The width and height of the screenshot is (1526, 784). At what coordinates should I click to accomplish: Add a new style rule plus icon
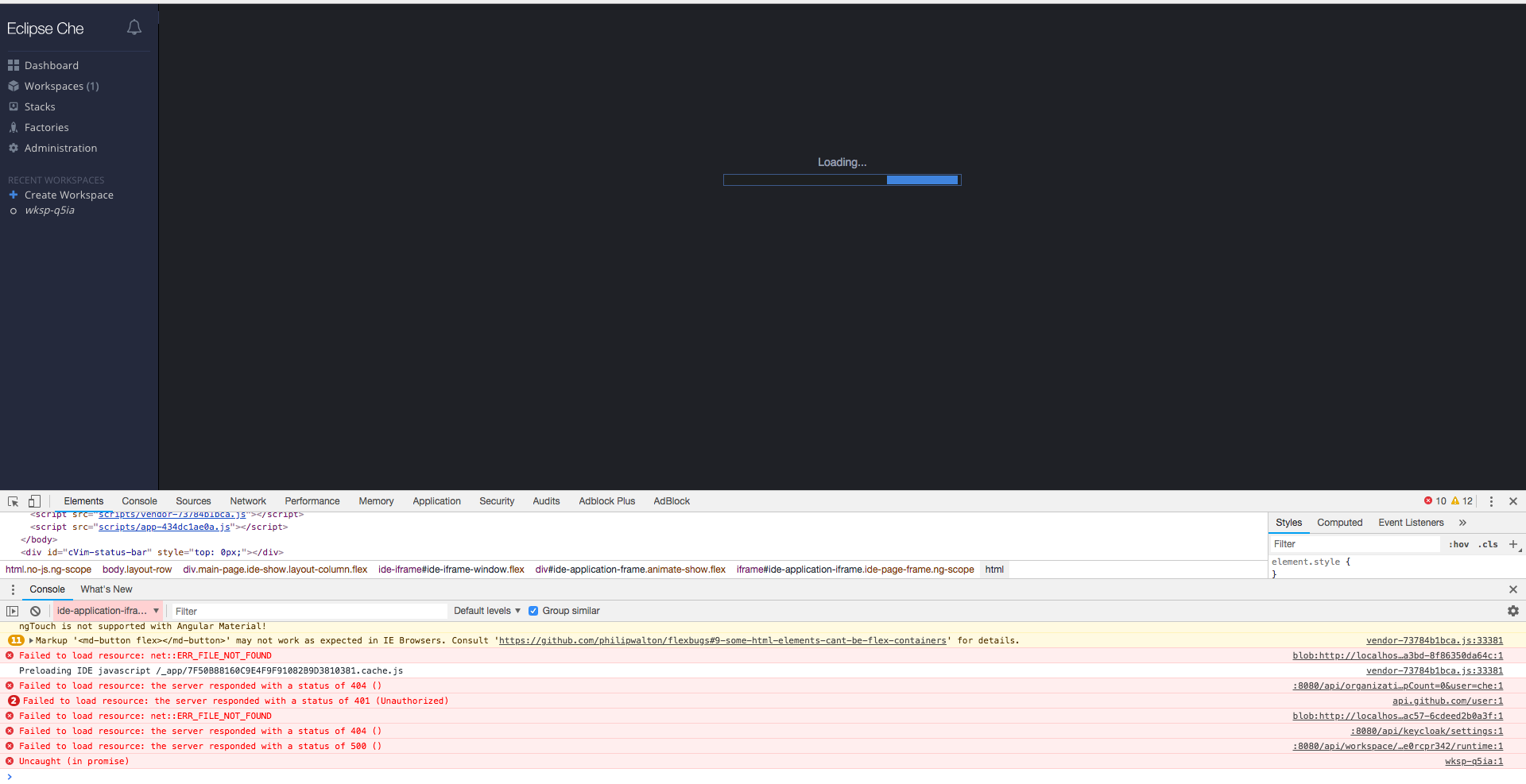click(1513, 544)
